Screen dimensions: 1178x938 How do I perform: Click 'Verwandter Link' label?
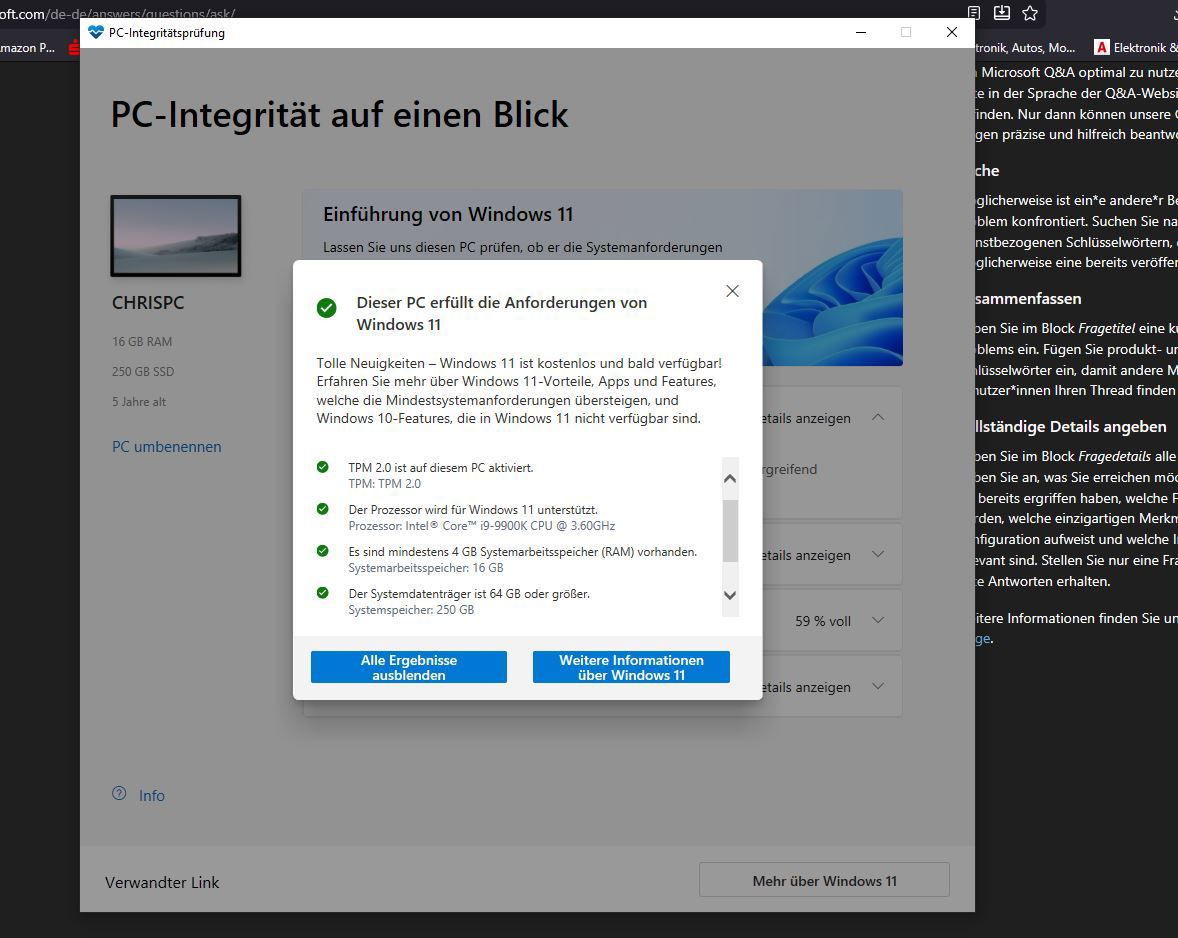point(162,882)
